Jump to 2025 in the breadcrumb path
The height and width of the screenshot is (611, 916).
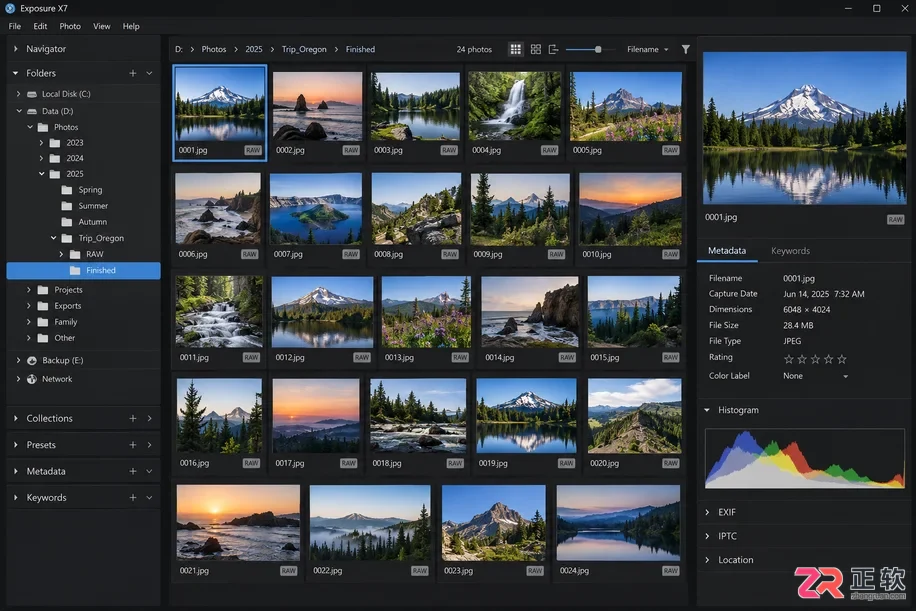click(254, 50)
